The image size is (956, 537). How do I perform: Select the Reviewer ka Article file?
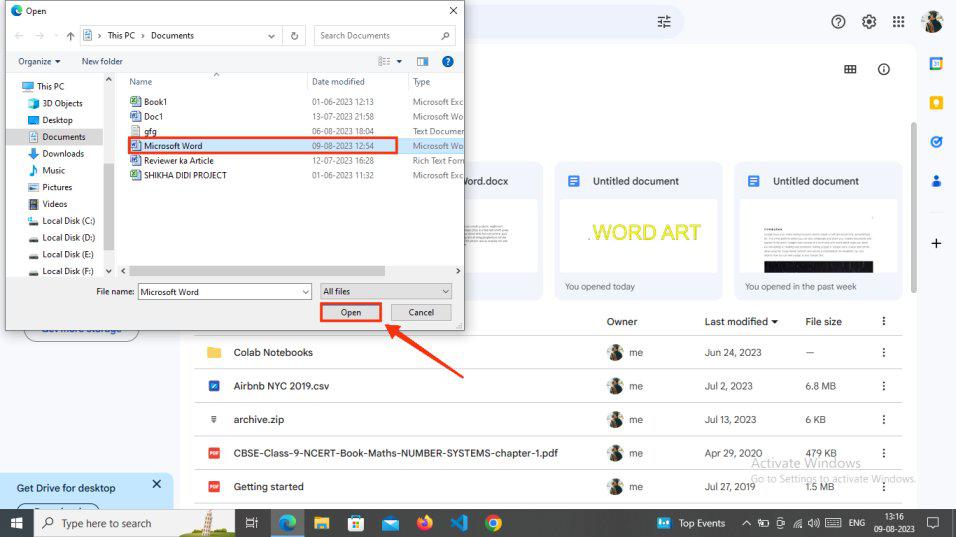tap(179, 160)
